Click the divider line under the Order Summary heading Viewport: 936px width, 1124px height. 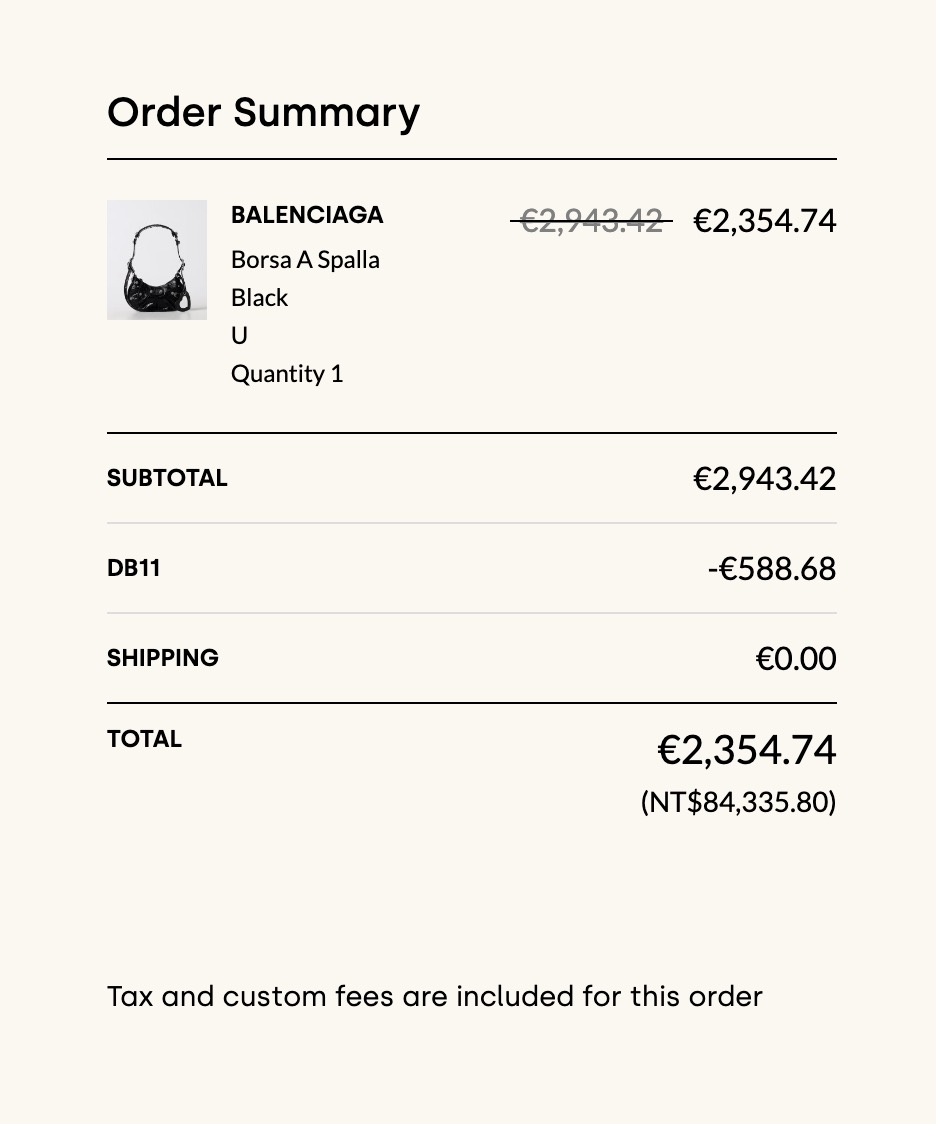pos(472,159)
